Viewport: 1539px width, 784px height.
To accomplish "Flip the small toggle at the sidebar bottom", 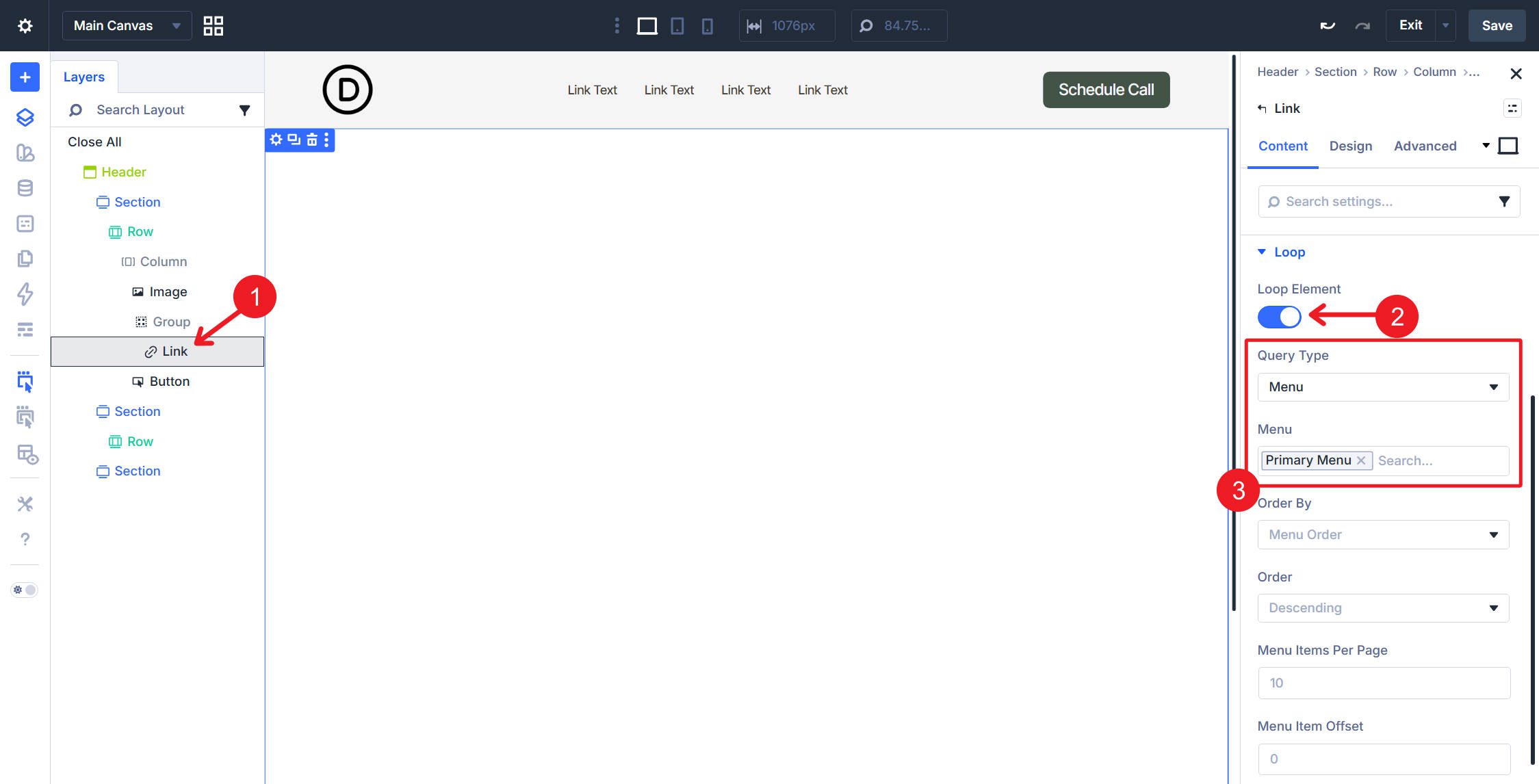I will coord(23,589).
